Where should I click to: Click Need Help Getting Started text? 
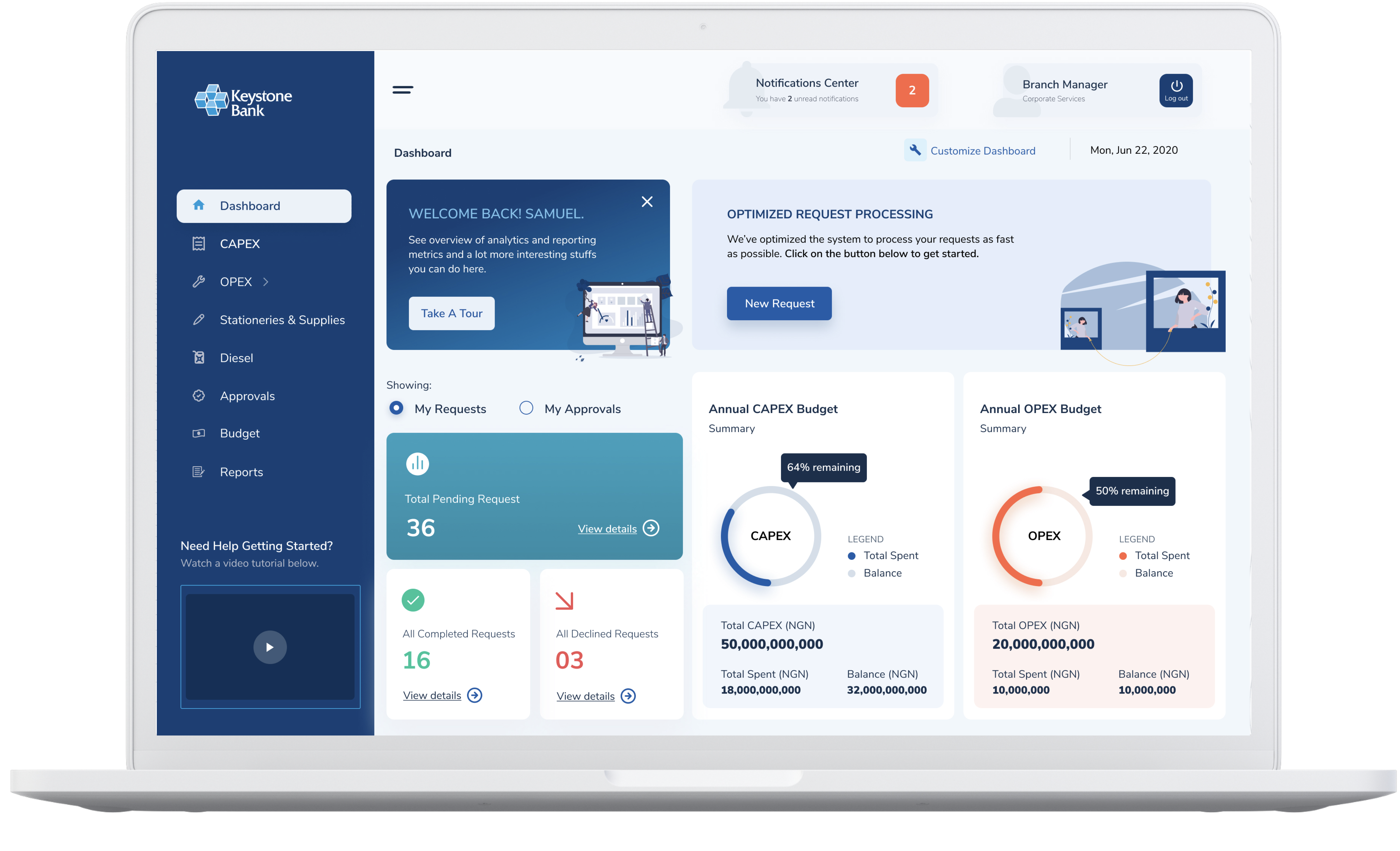click(x=256, y=546)
